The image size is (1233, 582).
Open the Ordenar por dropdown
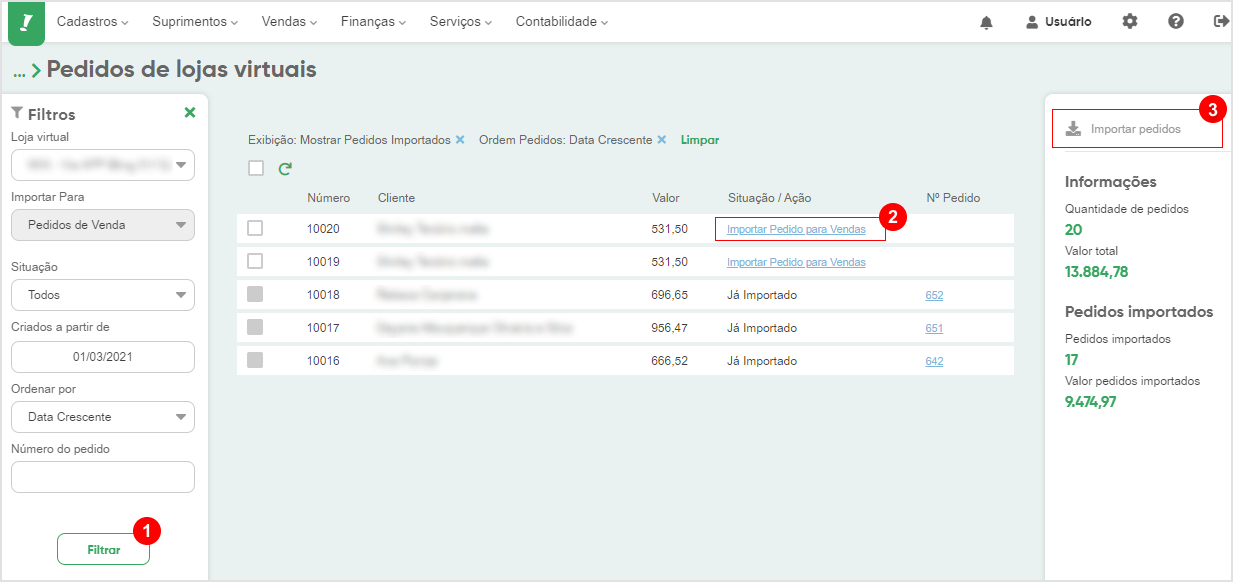(x=103, y=417)
